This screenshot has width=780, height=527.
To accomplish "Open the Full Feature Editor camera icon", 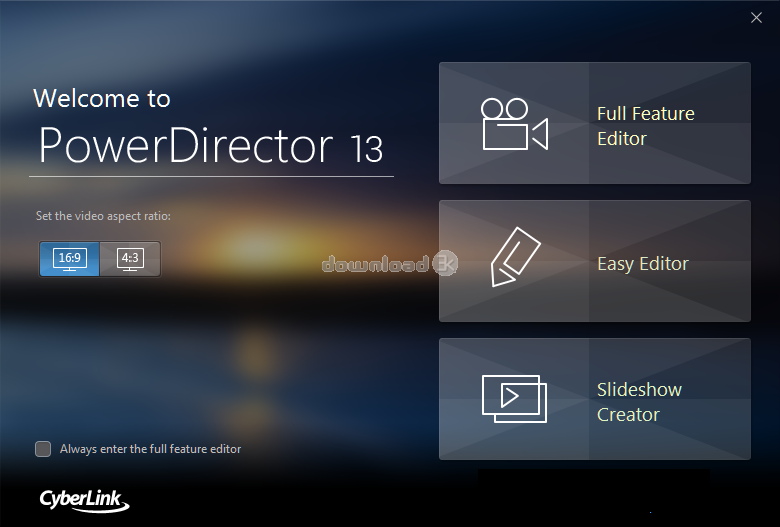I will click(x=514, y=124).
